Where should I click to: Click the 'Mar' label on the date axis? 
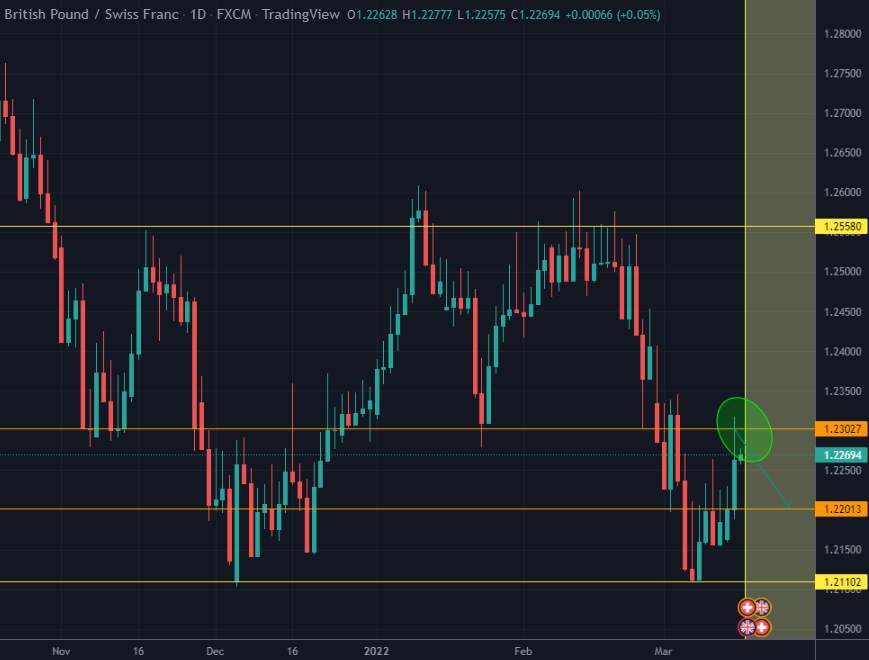[x=663, y=650]
